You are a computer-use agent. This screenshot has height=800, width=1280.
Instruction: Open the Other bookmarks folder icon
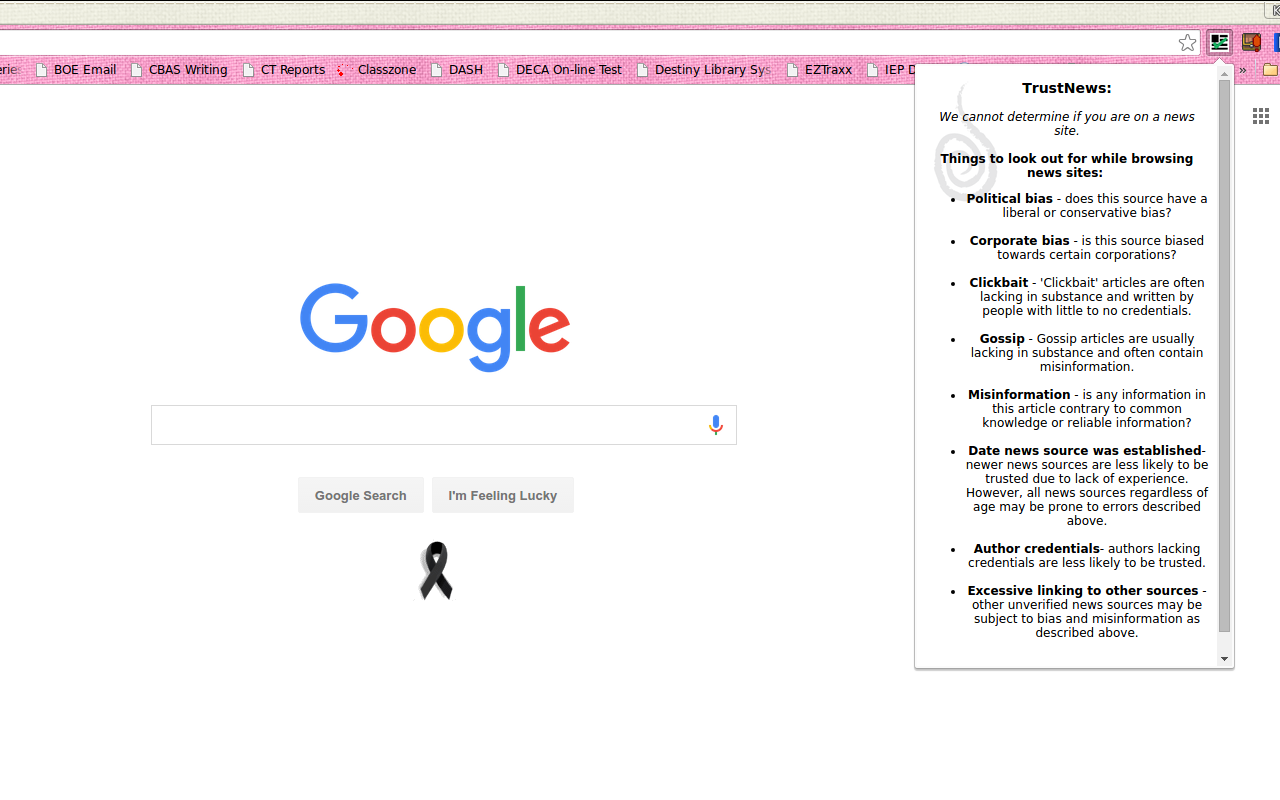coord(1271,70)
